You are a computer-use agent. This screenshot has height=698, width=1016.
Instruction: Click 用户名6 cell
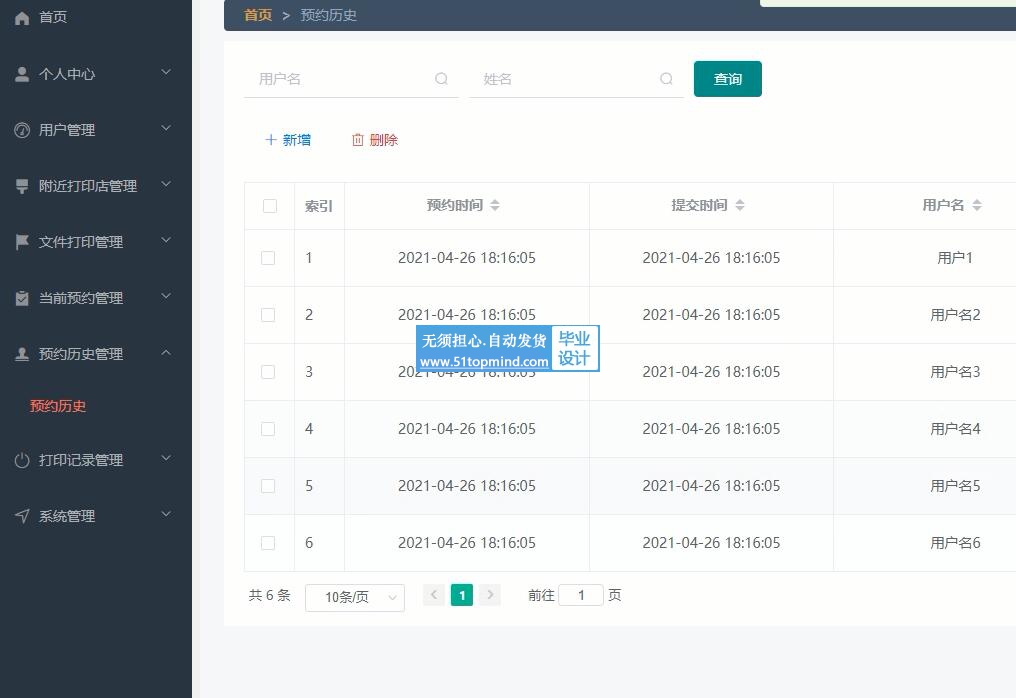pyautogui.click(x=955, y=543)
